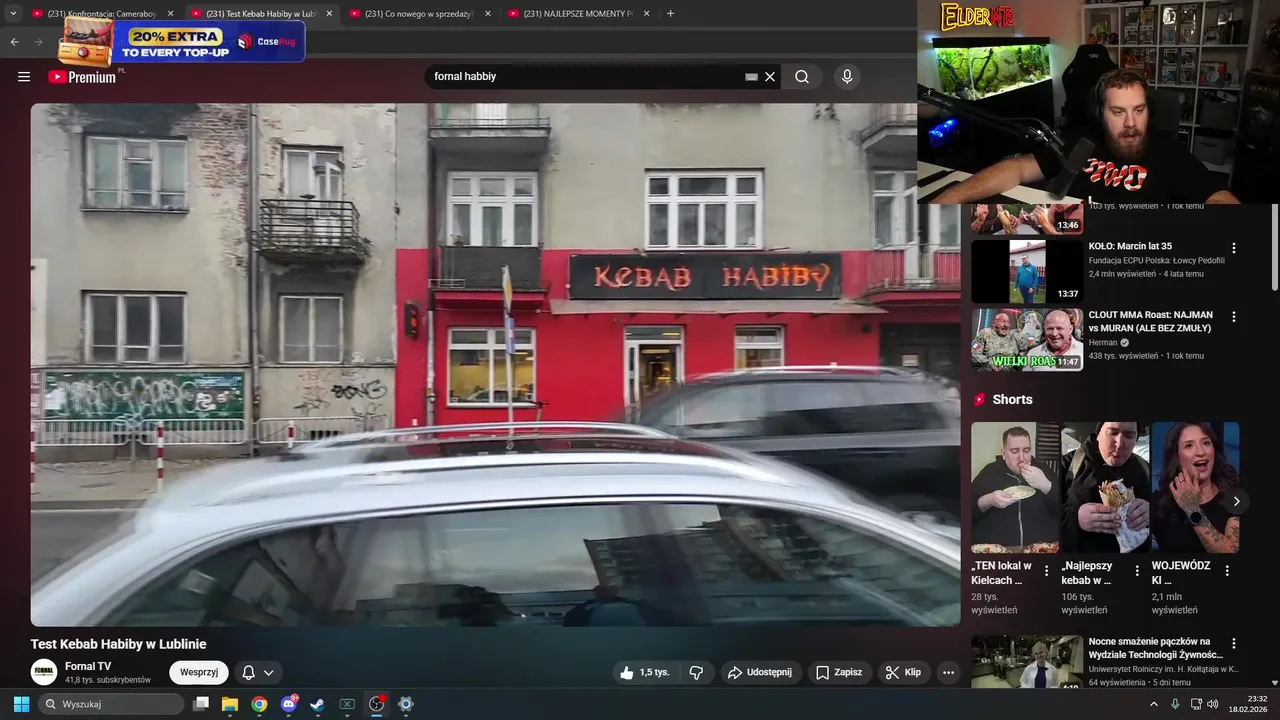Open options for „Najlepszy kebab w short

pyautogui.click(x=1137, y=571)
